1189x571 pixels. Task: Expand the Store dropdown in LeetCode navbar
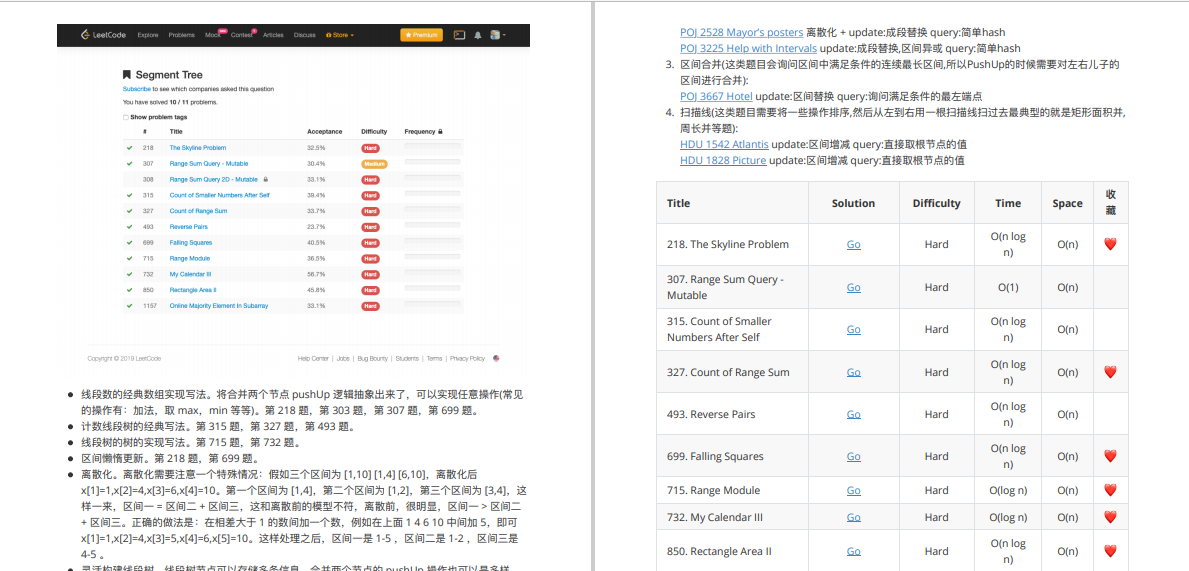[340, 35]
